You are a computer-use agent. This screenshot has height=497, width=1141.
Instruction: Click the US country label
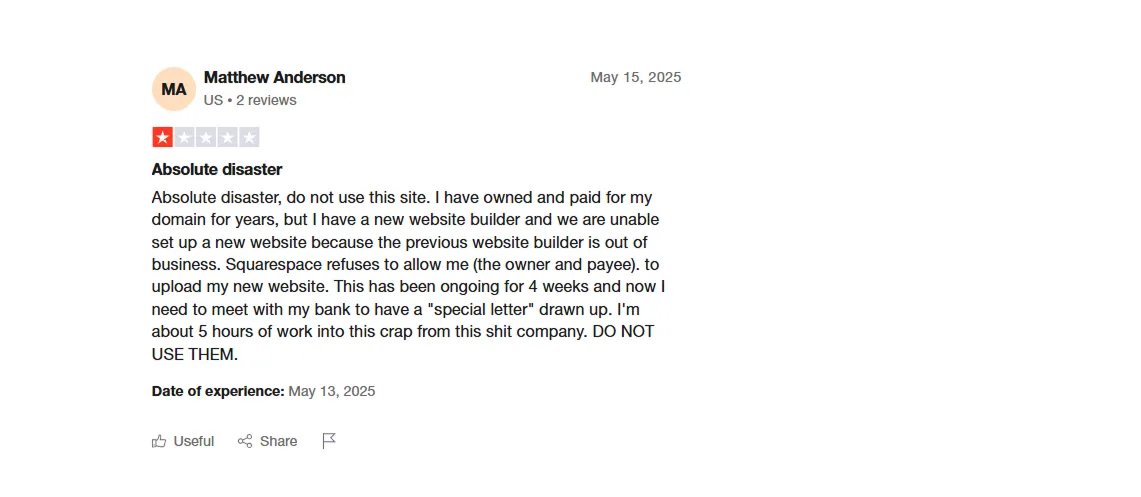tap(213, 100)
